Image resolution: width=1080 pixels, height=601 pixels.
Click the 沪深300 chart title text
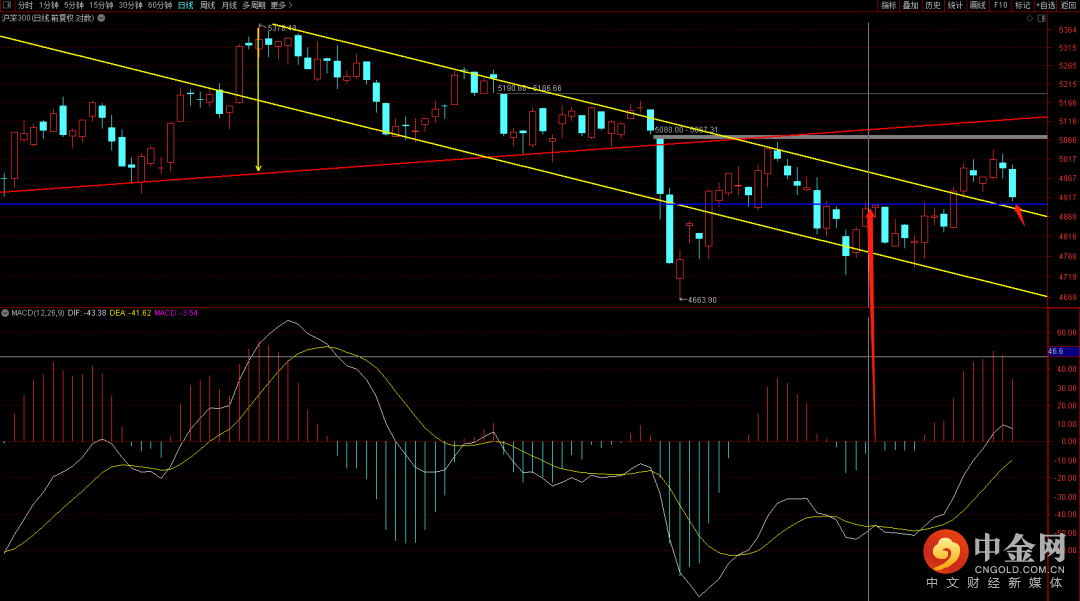pyautogui.click(x=48, y=18)
